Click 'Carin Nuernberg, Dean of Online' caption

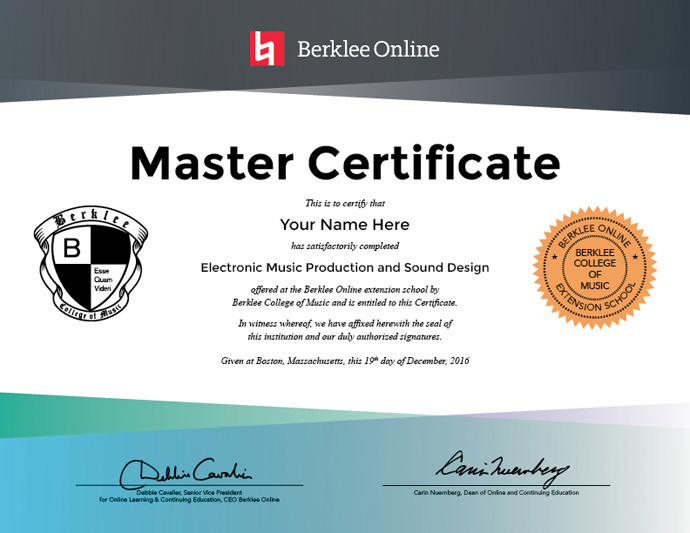[496, 493]
